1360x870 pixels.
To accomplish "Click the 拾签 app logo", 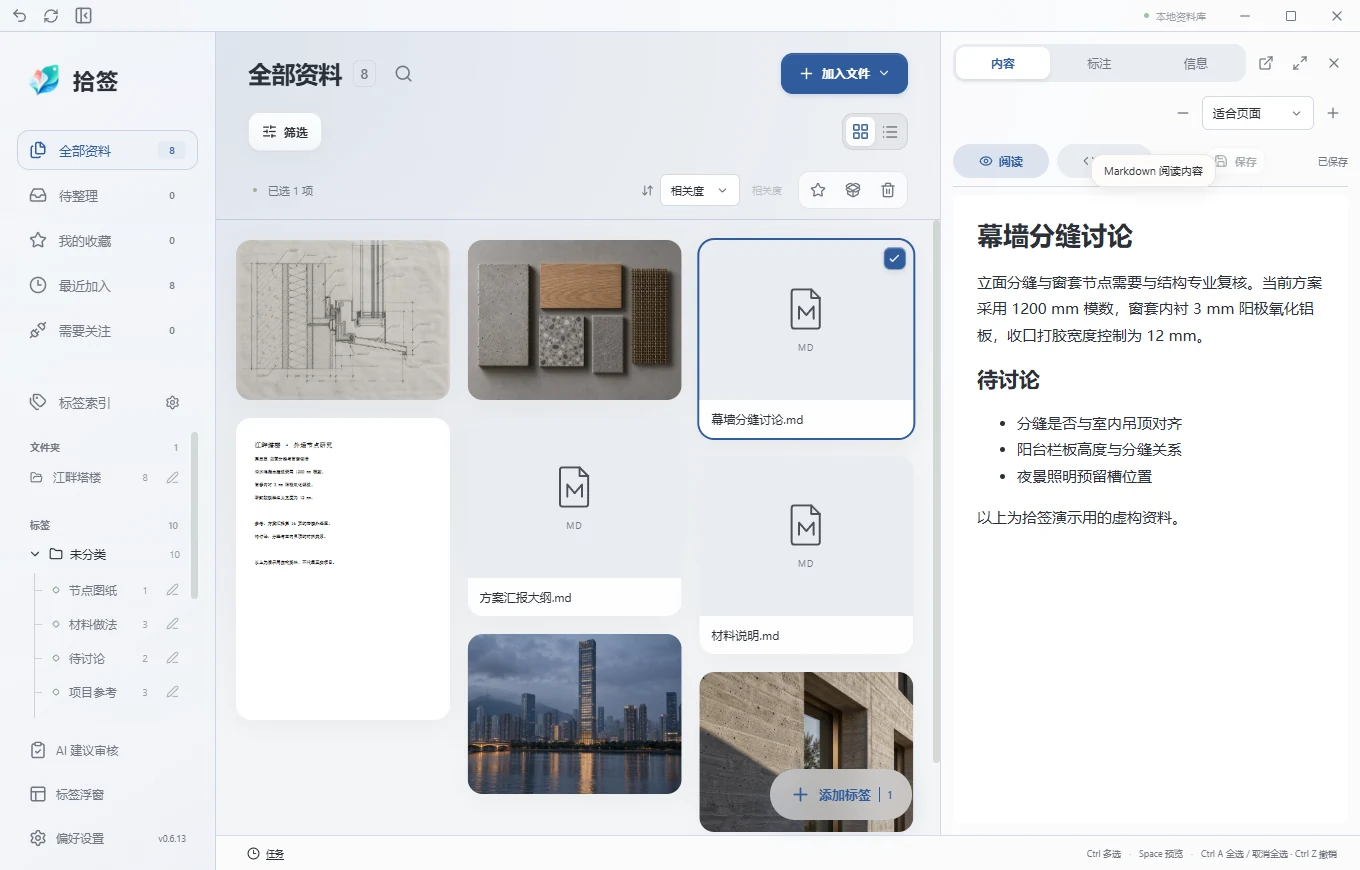I will [x=45, y=80].
